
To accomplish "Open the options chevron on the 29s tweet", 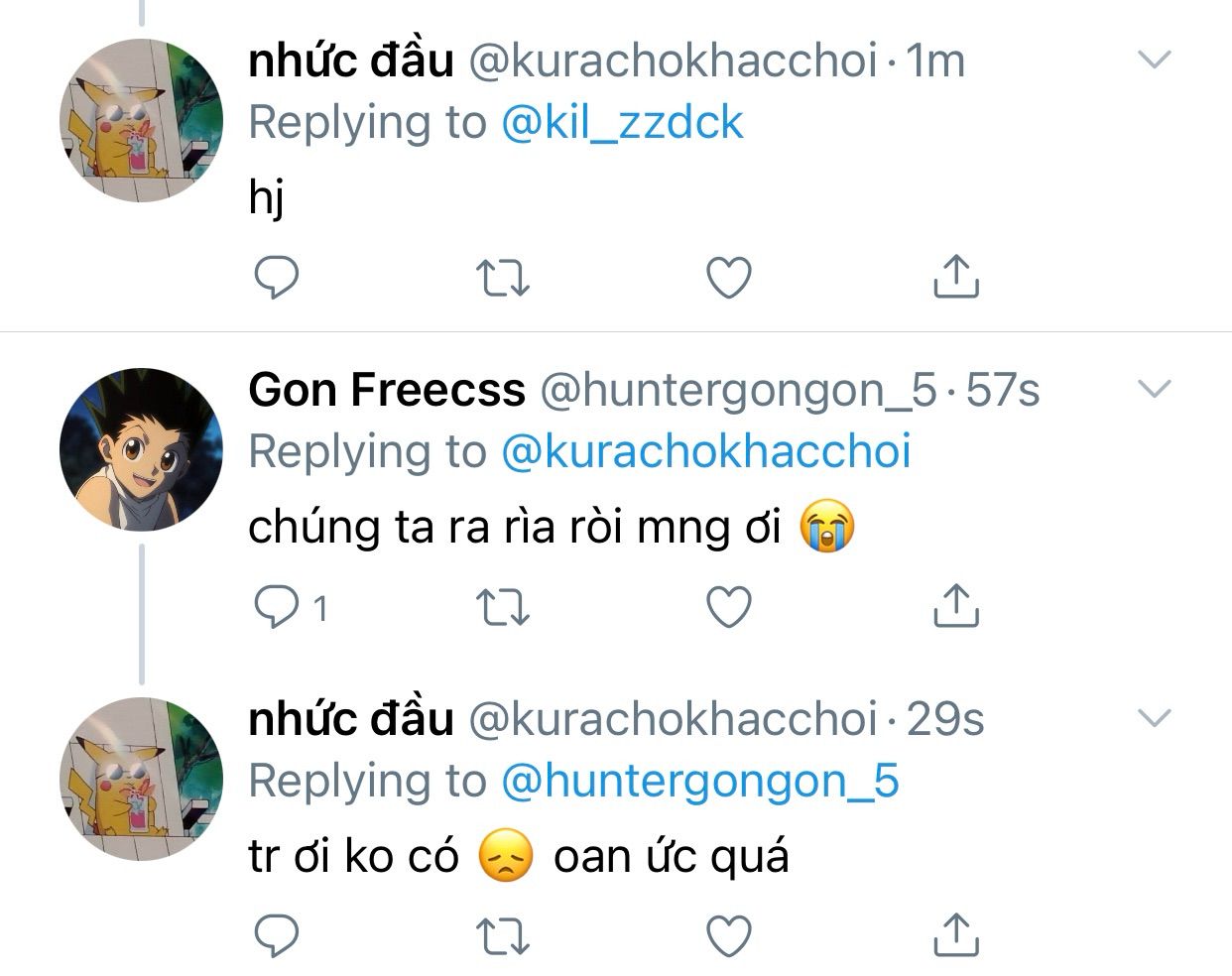I will coord(1154,717).
